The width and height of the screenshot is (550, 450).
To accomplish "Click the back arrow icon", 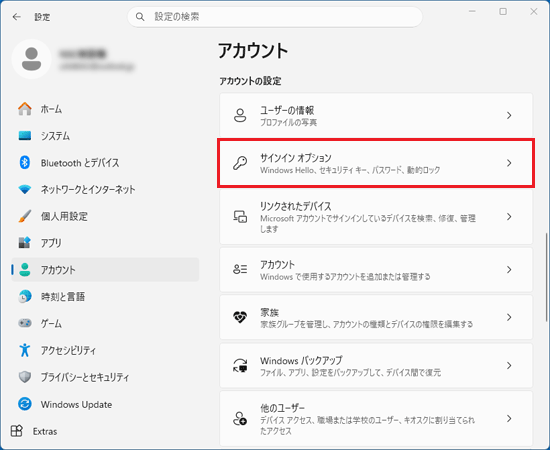I will (16, 17).
